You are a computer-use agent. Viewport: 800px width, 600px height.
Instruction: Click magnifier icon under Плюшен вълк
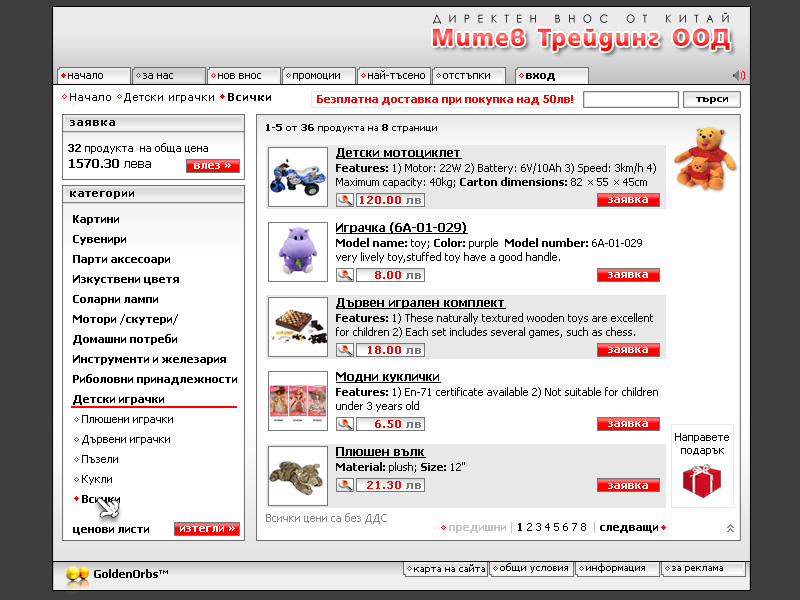[344, 485]
